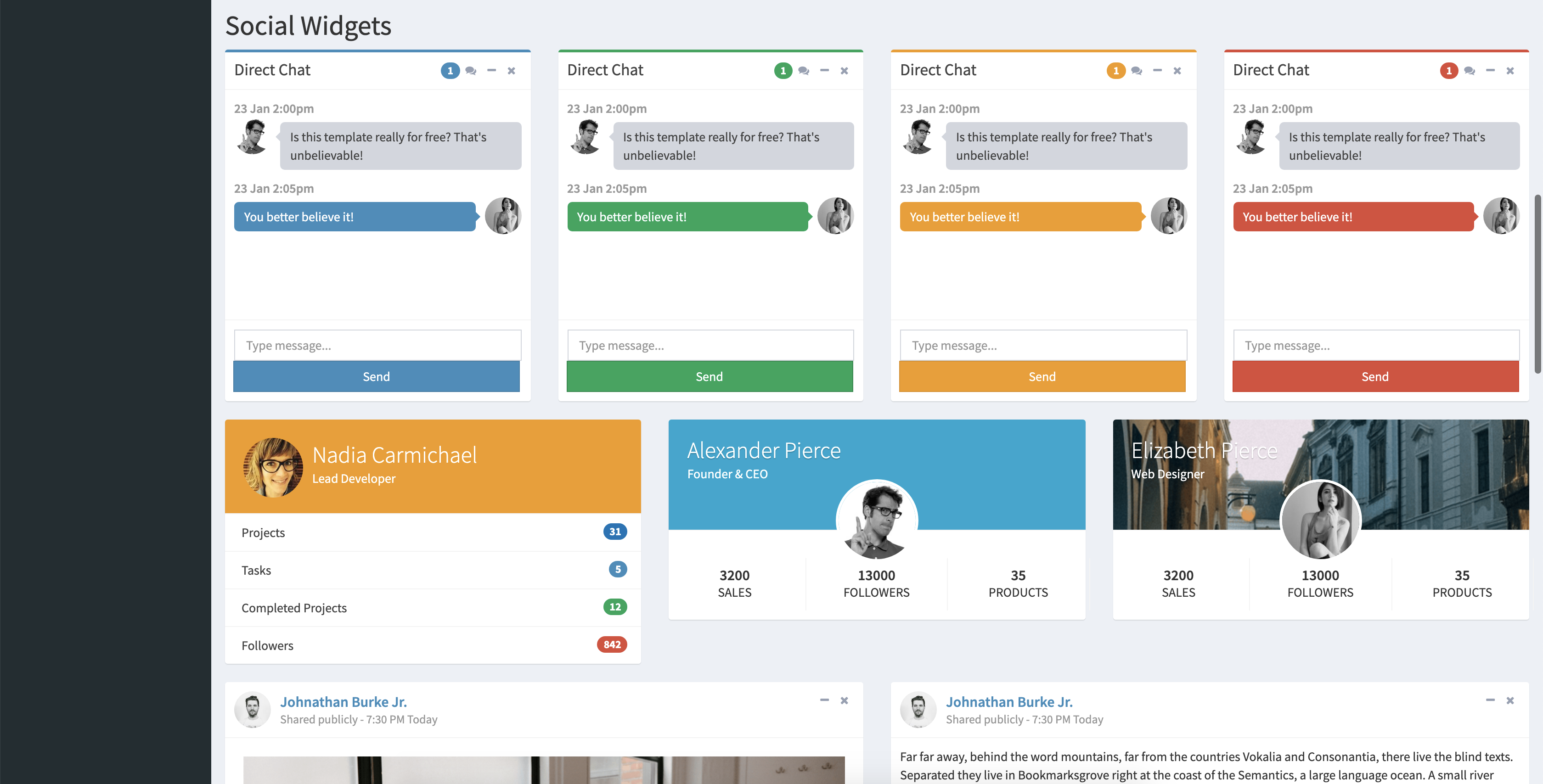The image size is (1543, 784).
Task: Collapse the right Johnathan Burke post
Action: [1490, 700]
